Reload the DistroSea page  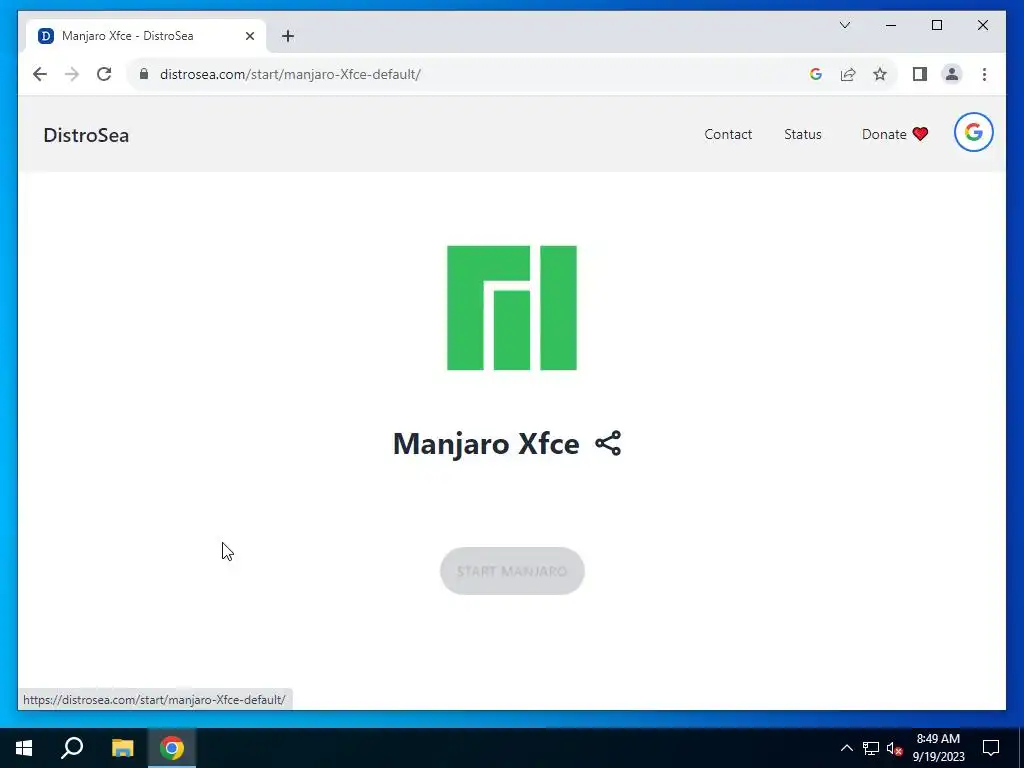pyautogui.click(x=104, y=74)
